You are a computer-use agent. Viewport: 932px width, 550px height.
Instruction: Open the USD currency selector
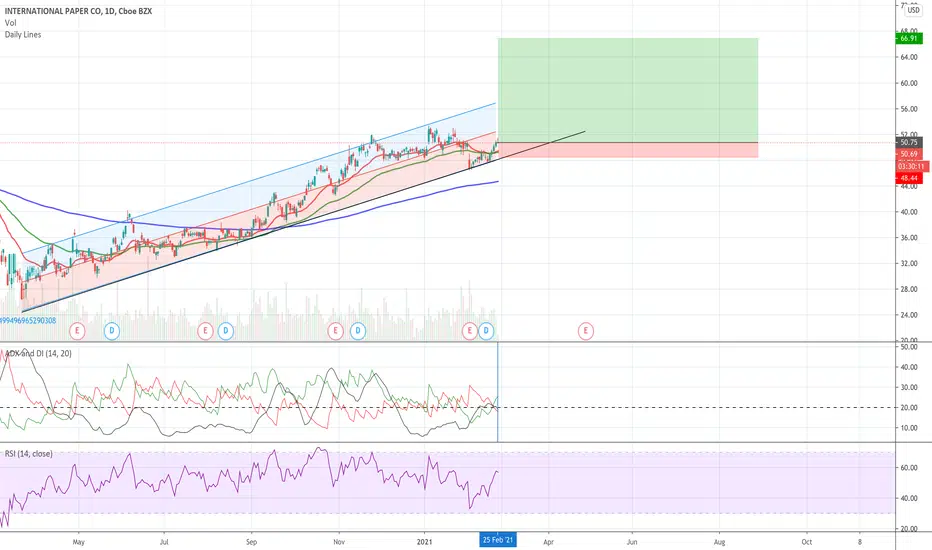pos(912,10)
